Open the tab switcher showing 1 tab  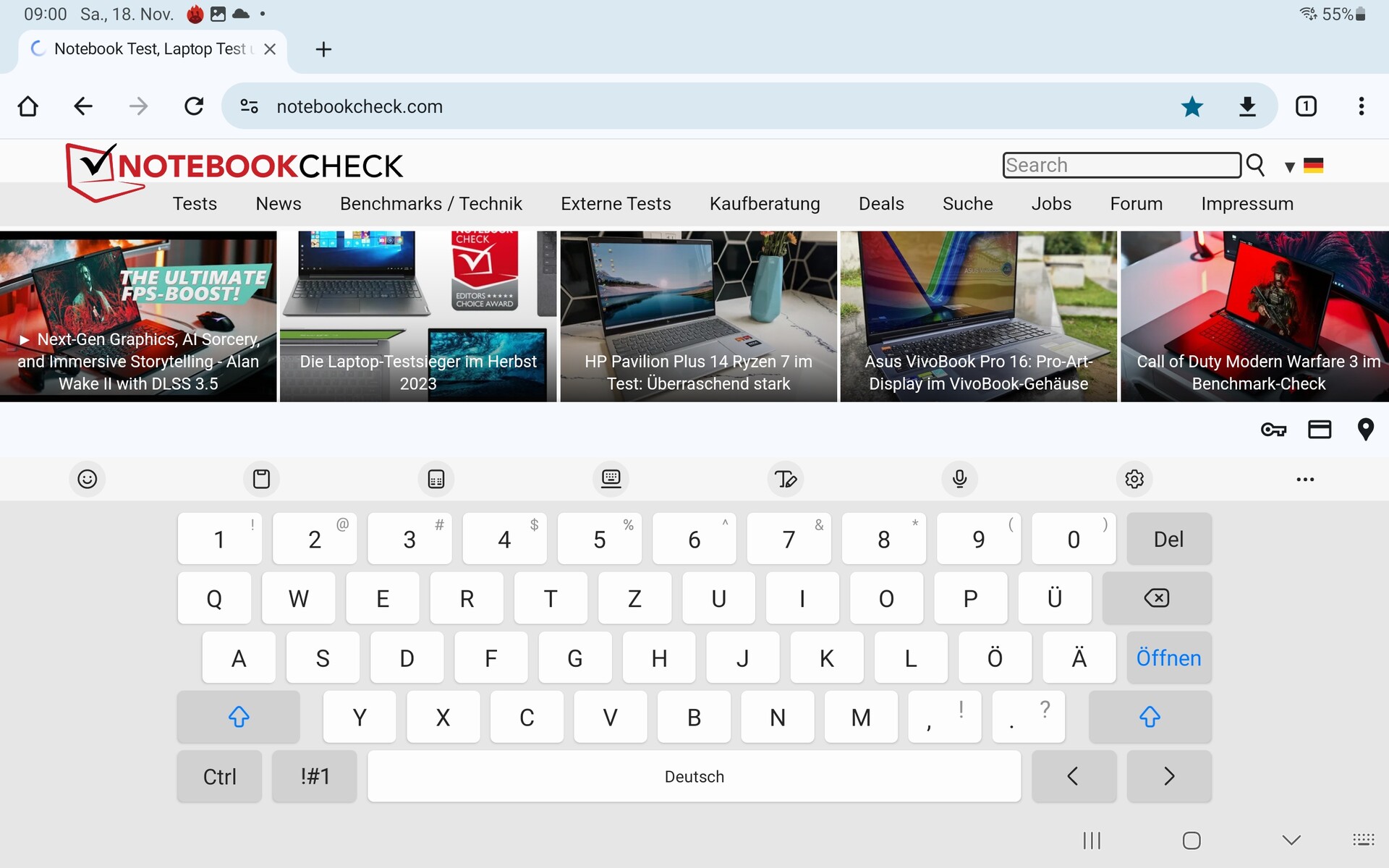click(x=1305, y=107)
